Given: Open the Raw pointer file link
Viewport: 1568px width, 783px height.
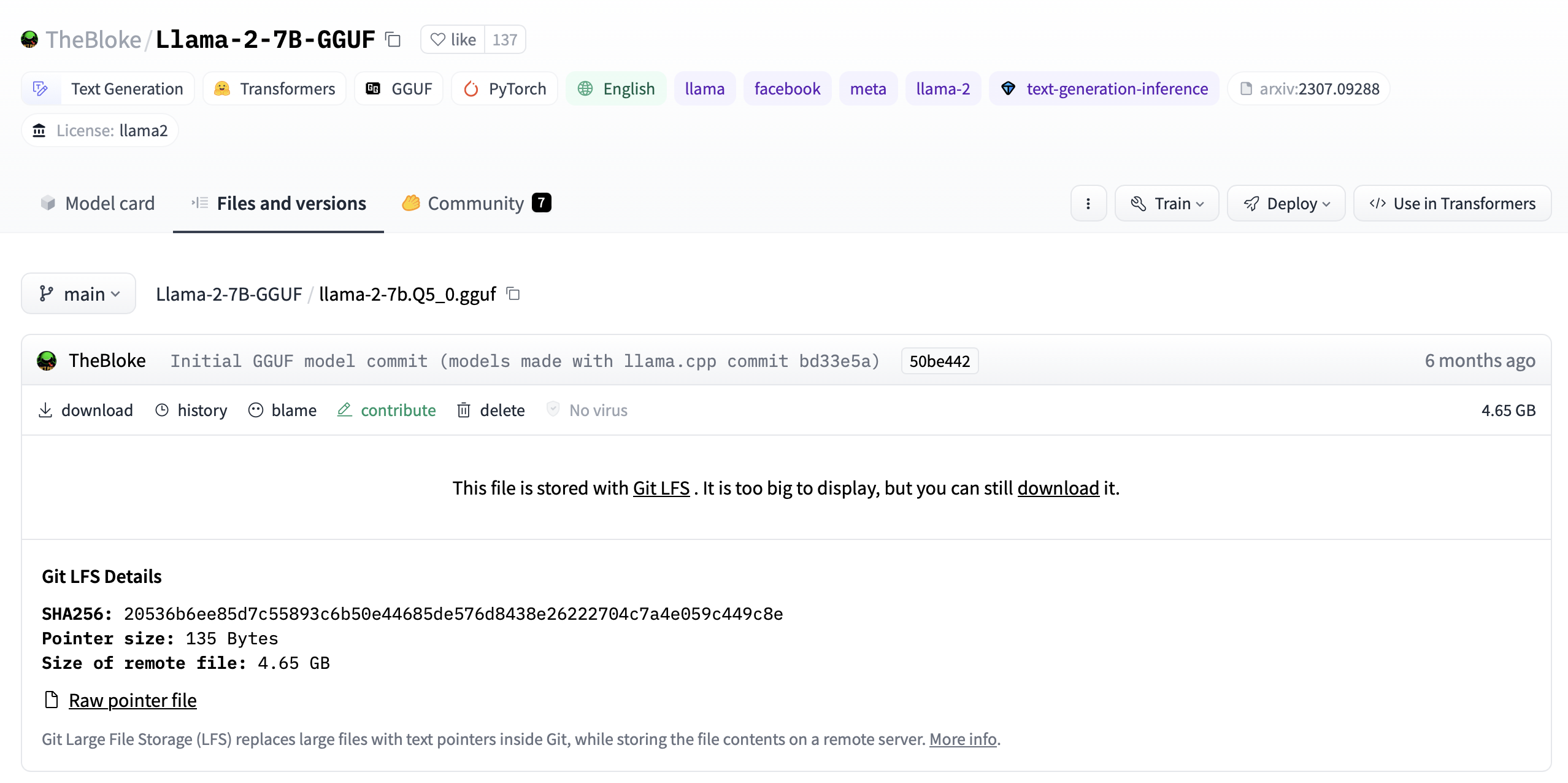Looking at the screenshot, I should click(133, 700).
